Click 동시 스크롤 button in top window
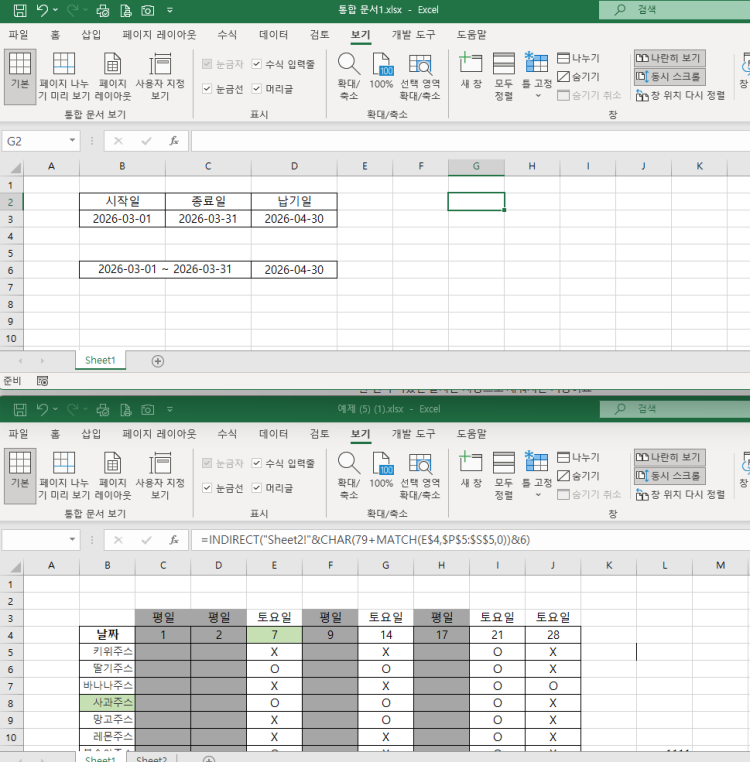The width and height of the screenshot is (750, 762). tap(669, 76)
